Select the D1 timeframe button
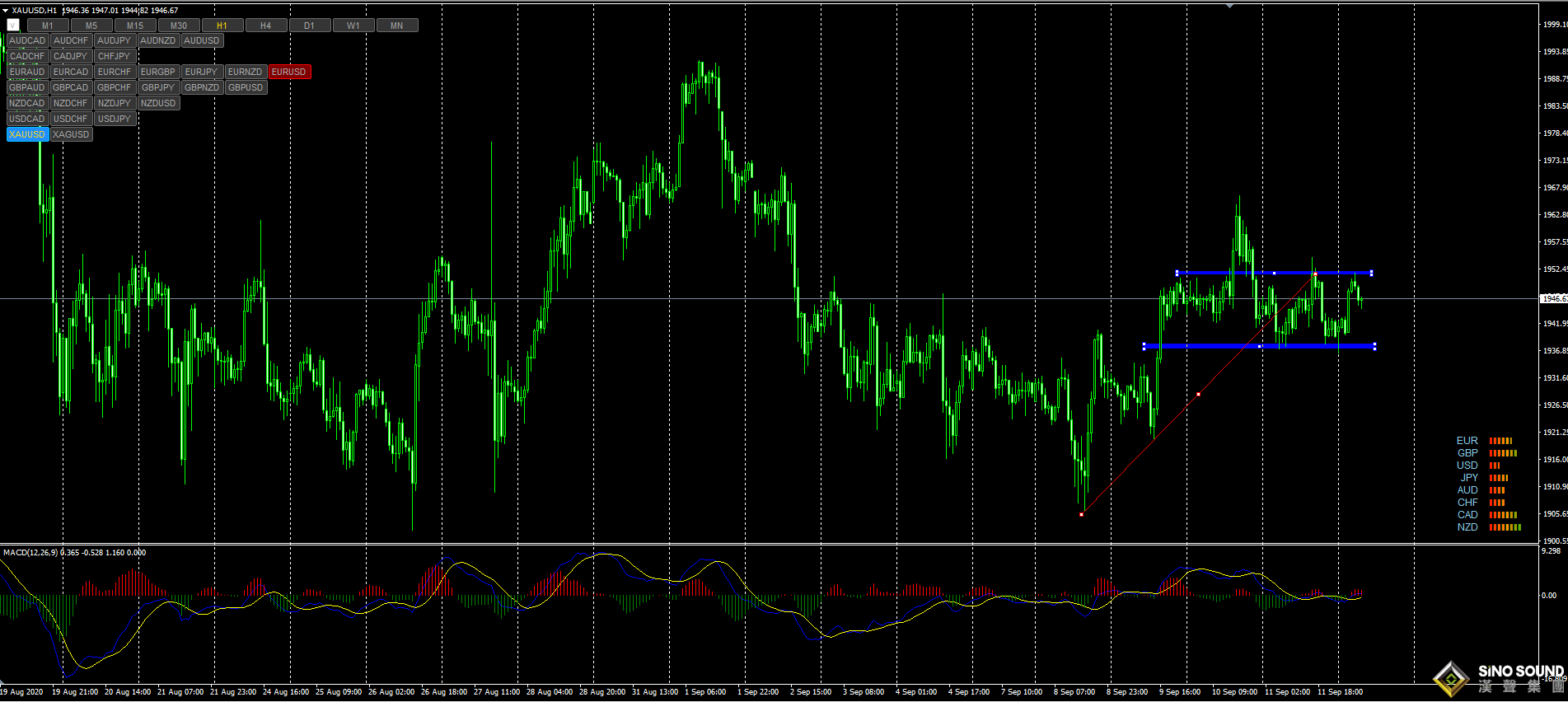This screenshot has height=702, width=1568. coord(309,26)
